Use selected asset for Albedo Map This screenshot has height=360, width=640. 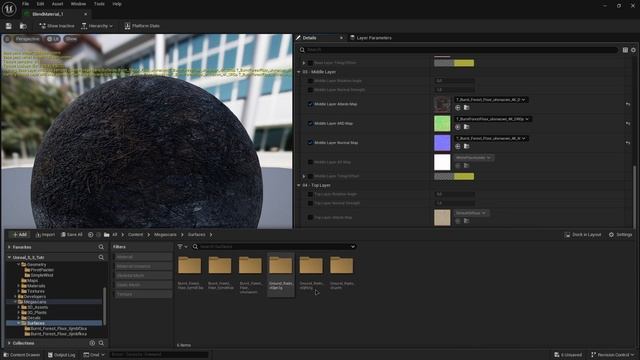click(x=458, y=108)
